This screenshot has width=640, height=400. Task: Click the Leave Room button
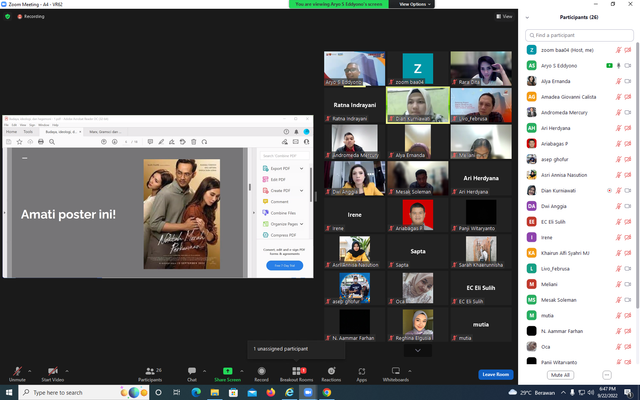[496, 374]
